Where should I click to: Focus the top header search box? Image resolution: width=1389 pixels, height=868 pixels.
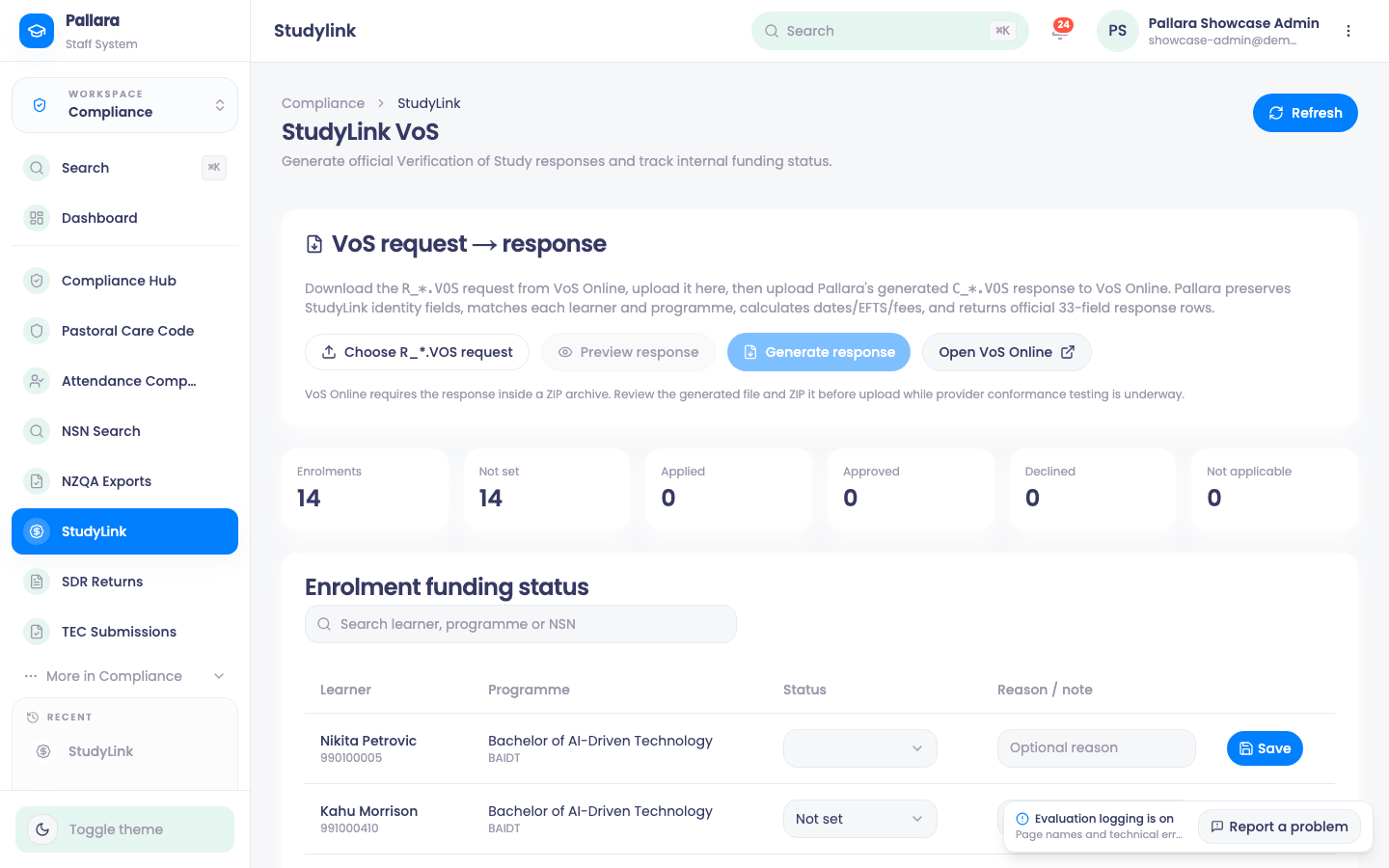point(889,31)
